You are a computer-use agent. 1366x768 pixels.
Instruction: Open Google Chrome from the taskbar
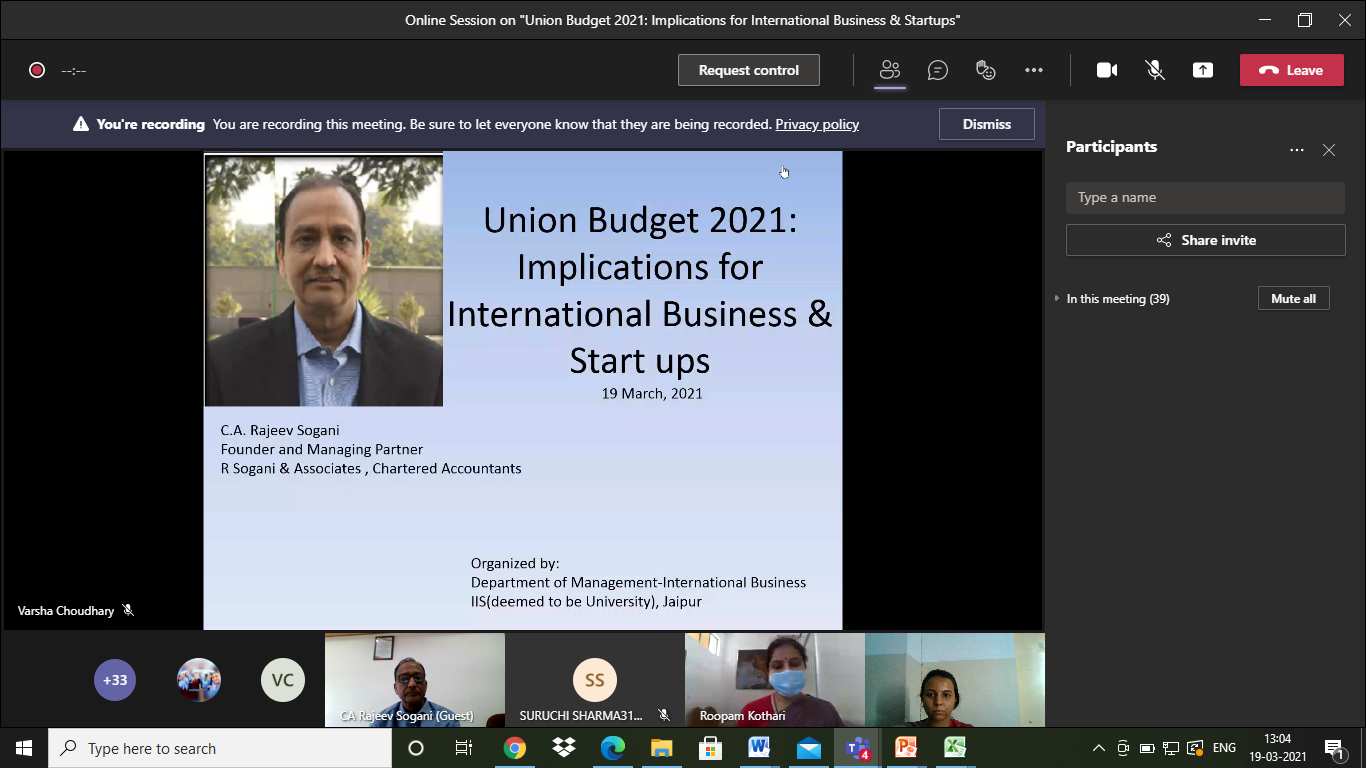[514, 748]
